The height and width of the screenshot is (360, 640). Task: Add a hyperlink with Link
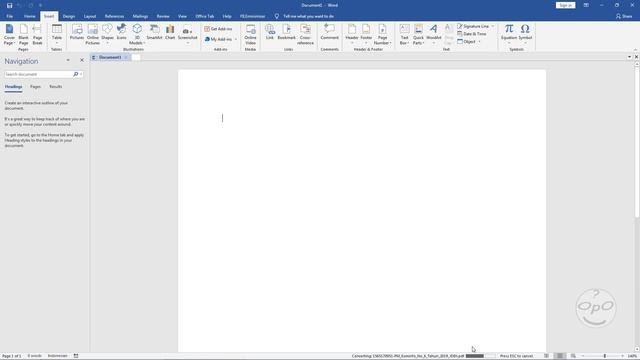270,32
